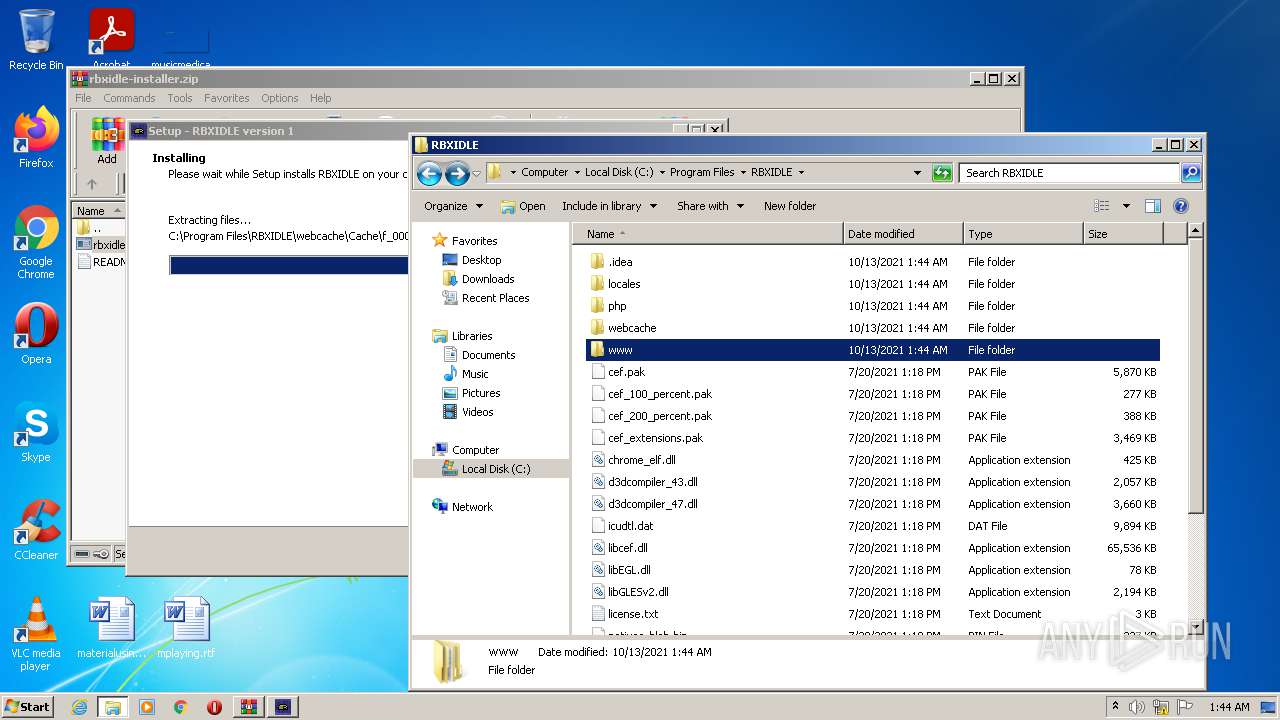Screen dimensions: 1280x720
Task: Click the Search RBXIDLE input field
Action: click(1068, 173)
